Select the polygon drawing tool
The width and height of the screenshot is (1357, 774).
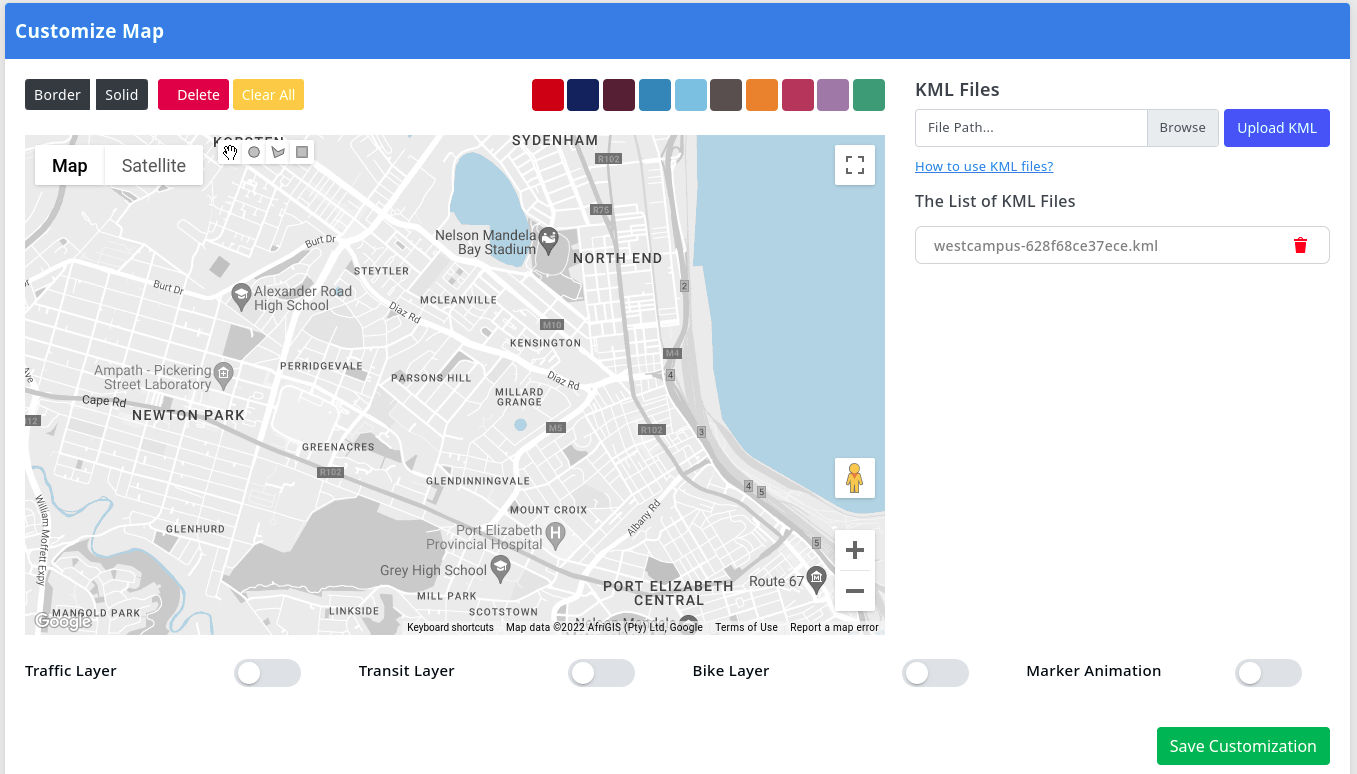(x=278, y=151)
